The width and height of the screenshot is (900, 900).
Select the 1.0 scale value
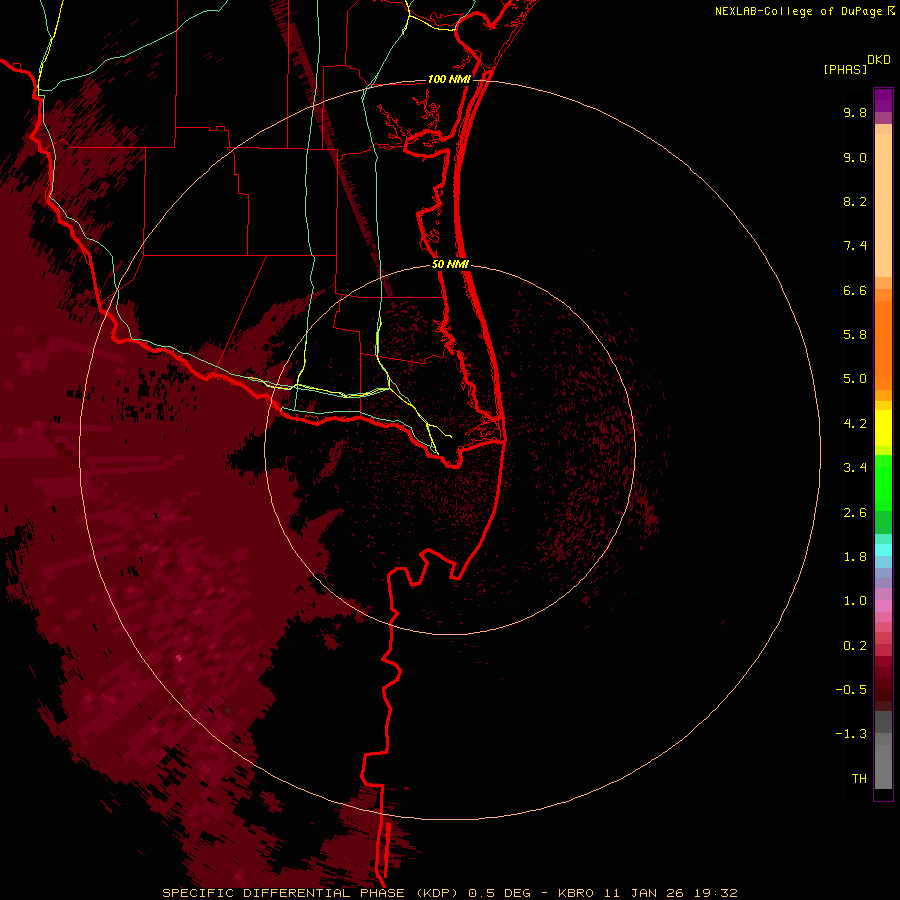click(855, 601)
